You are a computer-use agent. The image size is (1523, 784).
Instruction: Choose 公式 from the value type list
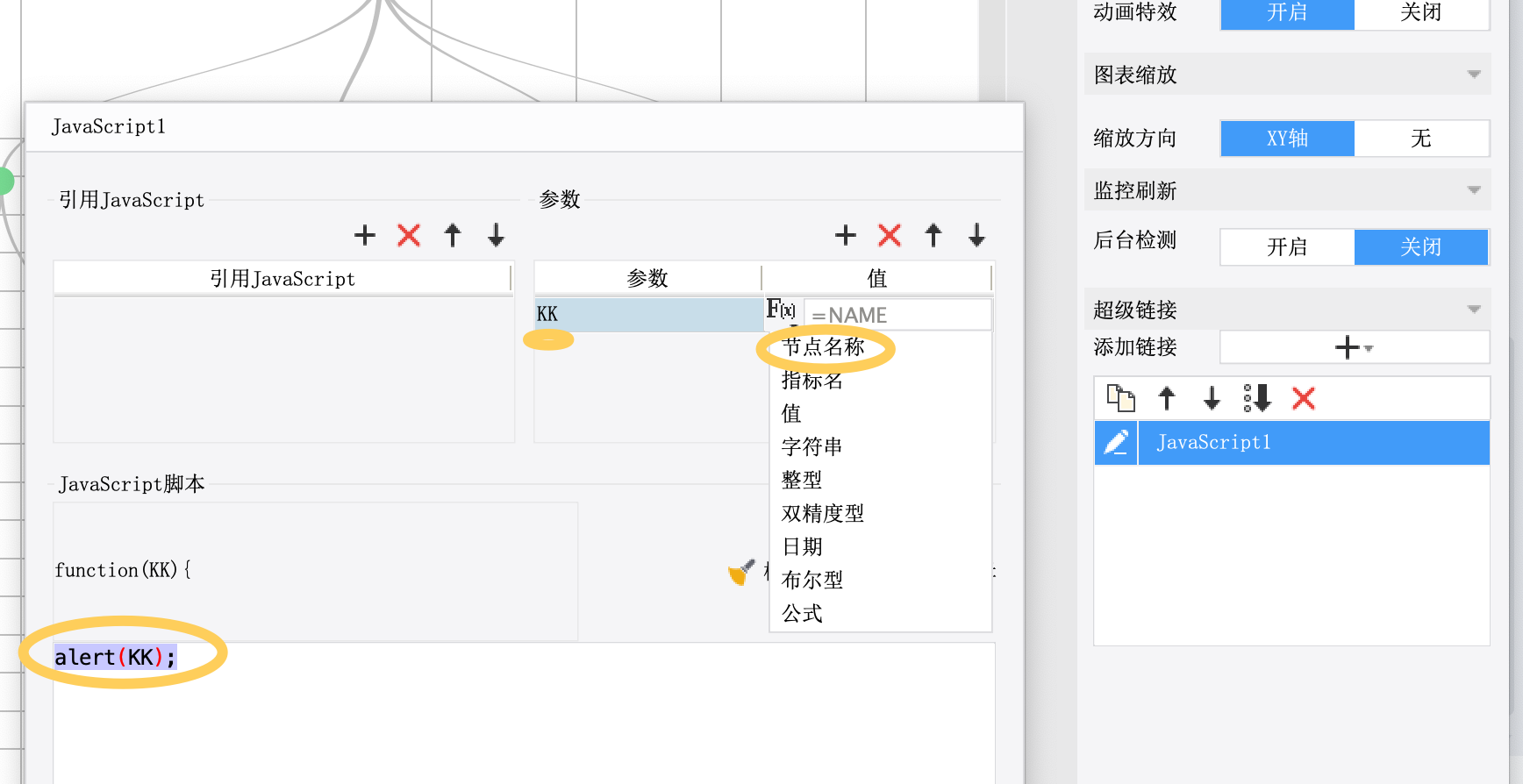(880, 614)
